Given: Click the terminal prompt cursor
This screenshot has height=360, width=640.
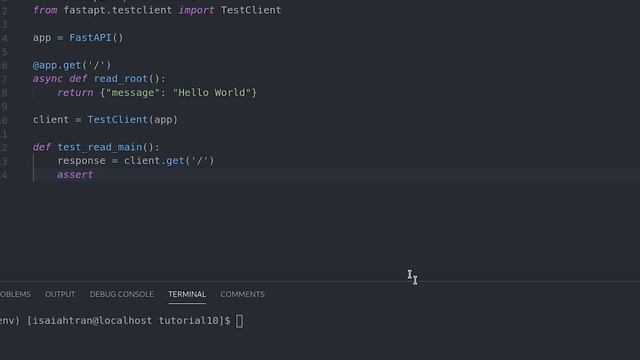Looking at the screenshot, I should (240, 321).
